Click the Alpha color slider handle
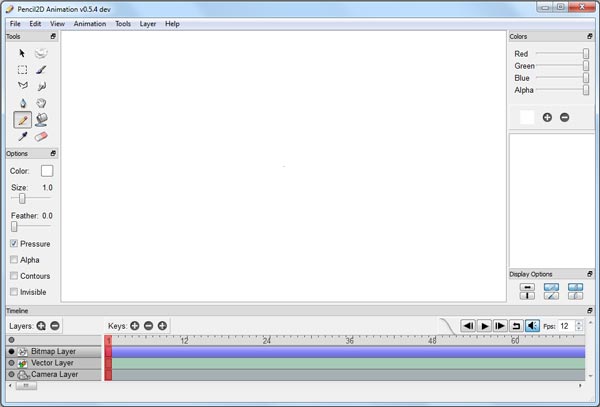This screenshot has height=407, width=600. [586, 90]
